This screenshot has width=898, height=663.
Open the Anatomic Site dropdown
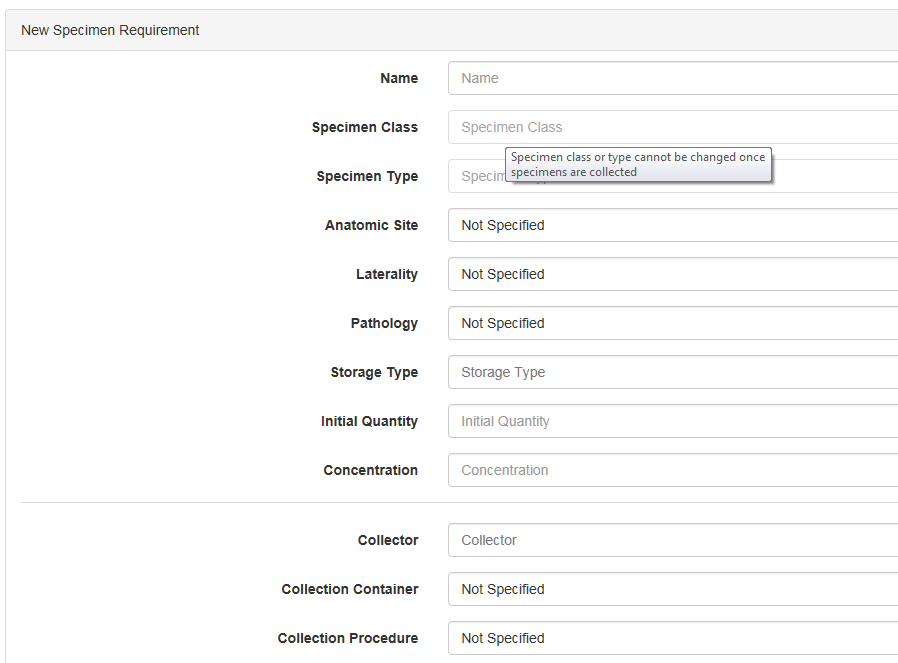click(x=670, y=225)
